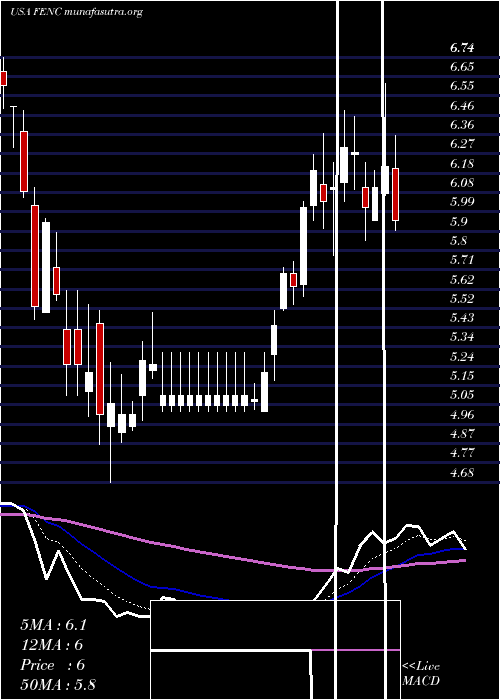This screenshot has height=700, width=500.
Task: Click the 4.77 price axis label
Action: pos(462,453)
